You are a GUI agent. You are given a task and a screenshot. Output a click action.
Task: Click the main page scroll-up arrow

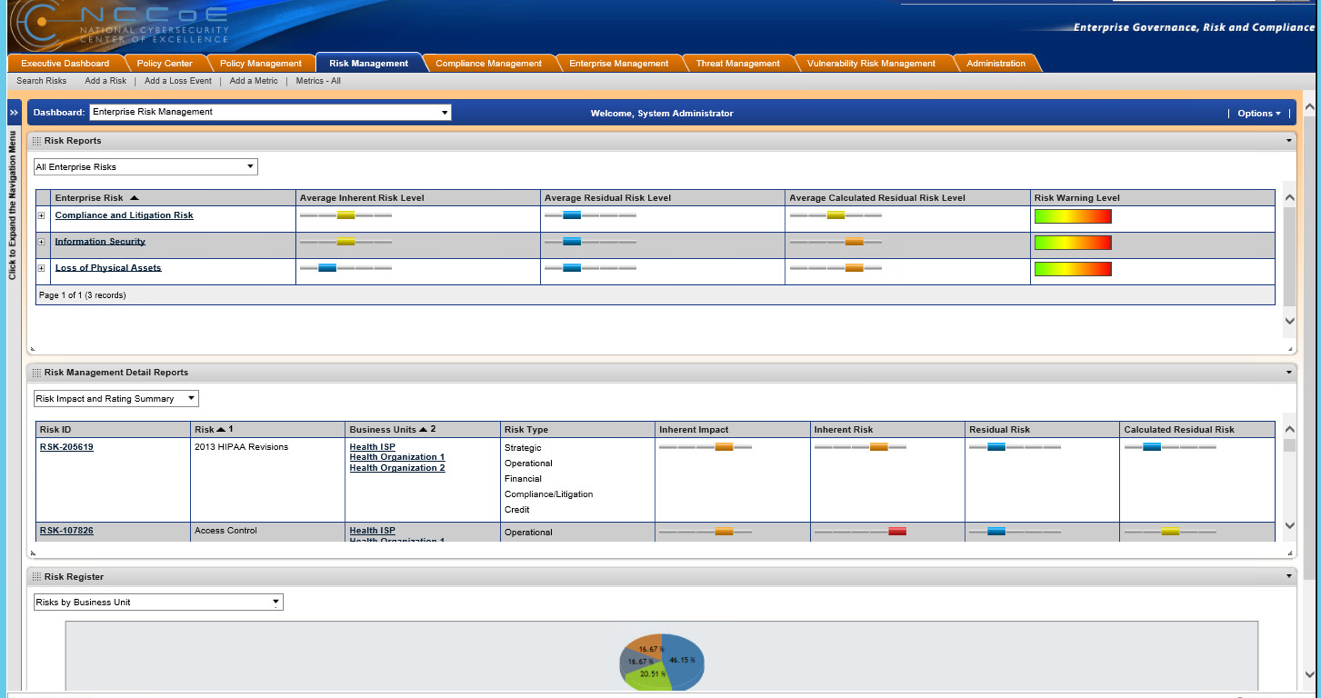1311,107
